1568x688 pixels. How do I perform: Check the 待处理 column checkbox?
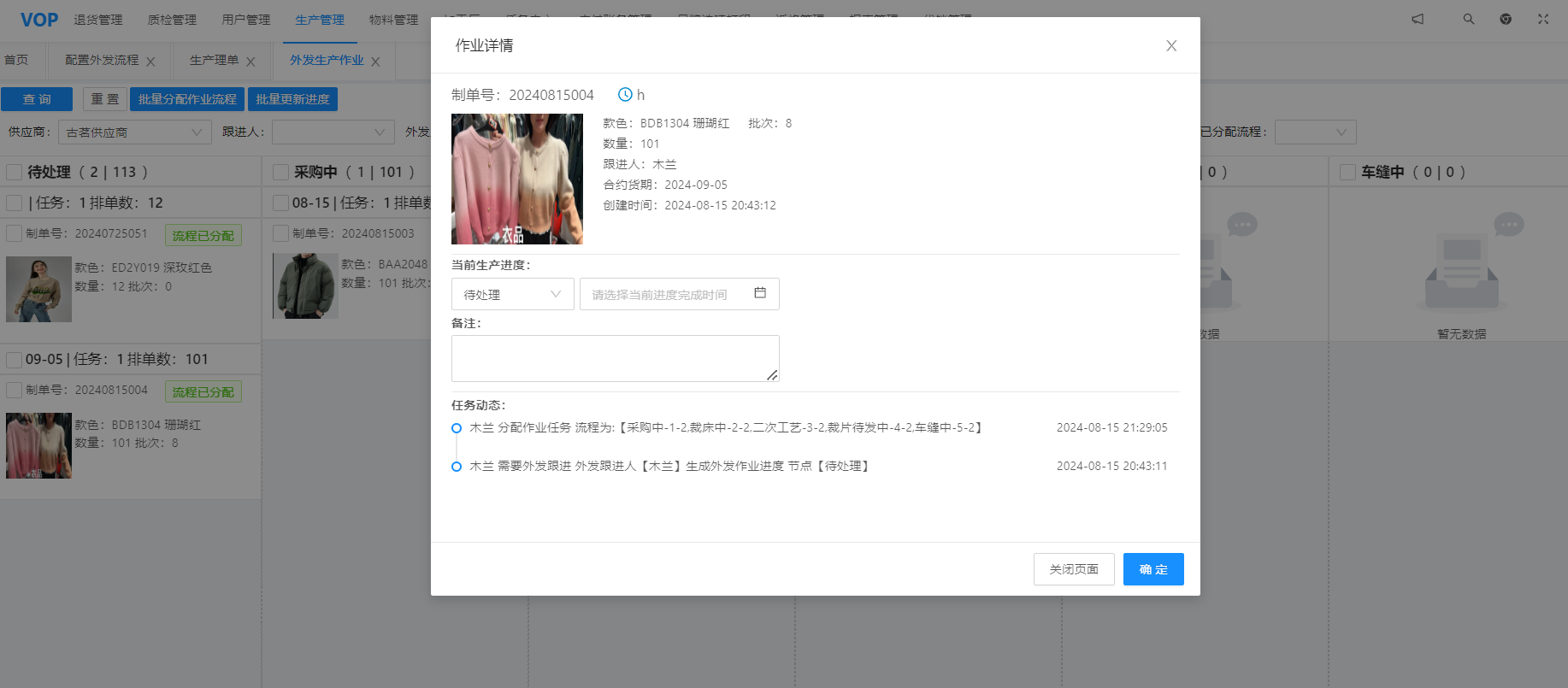15,172
